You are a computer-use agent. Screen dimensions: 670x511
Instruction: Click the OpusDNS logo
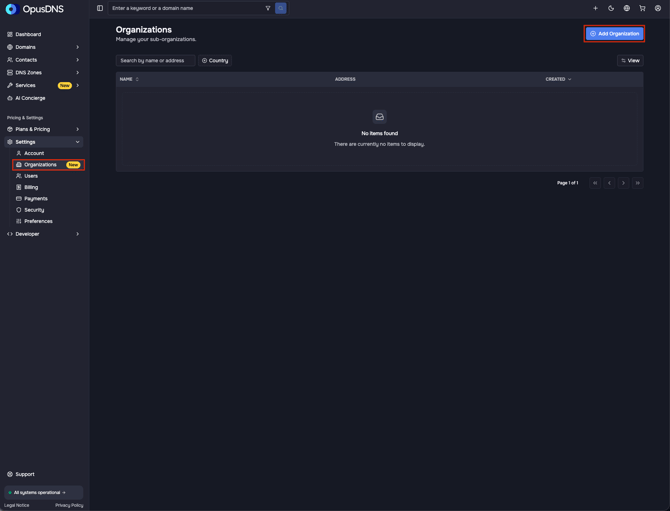click(35, 9)
